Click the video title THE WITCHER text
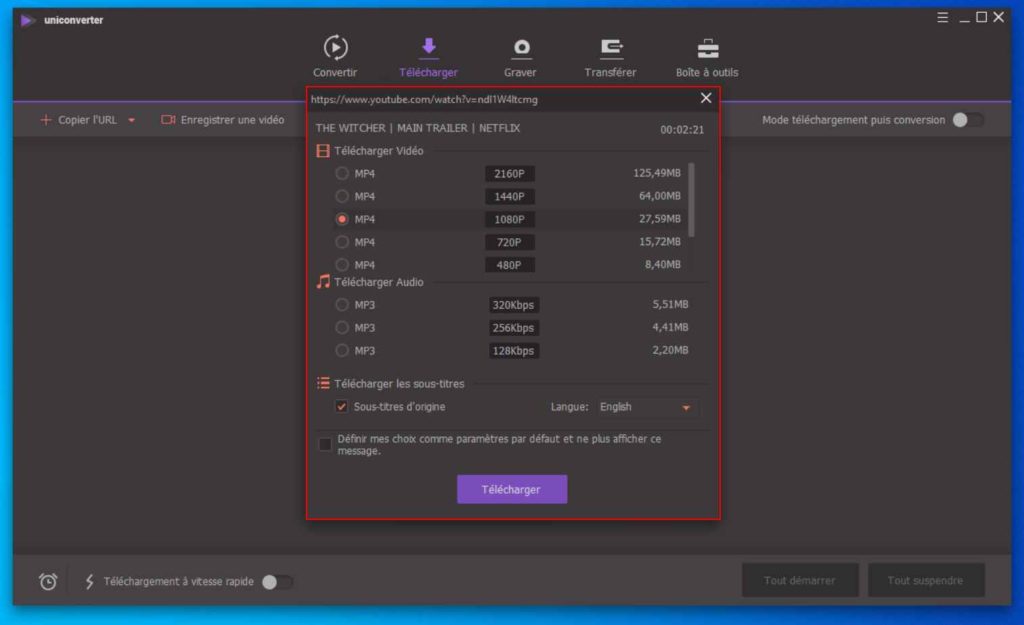 pyautogui.click(x=418, y=128)
